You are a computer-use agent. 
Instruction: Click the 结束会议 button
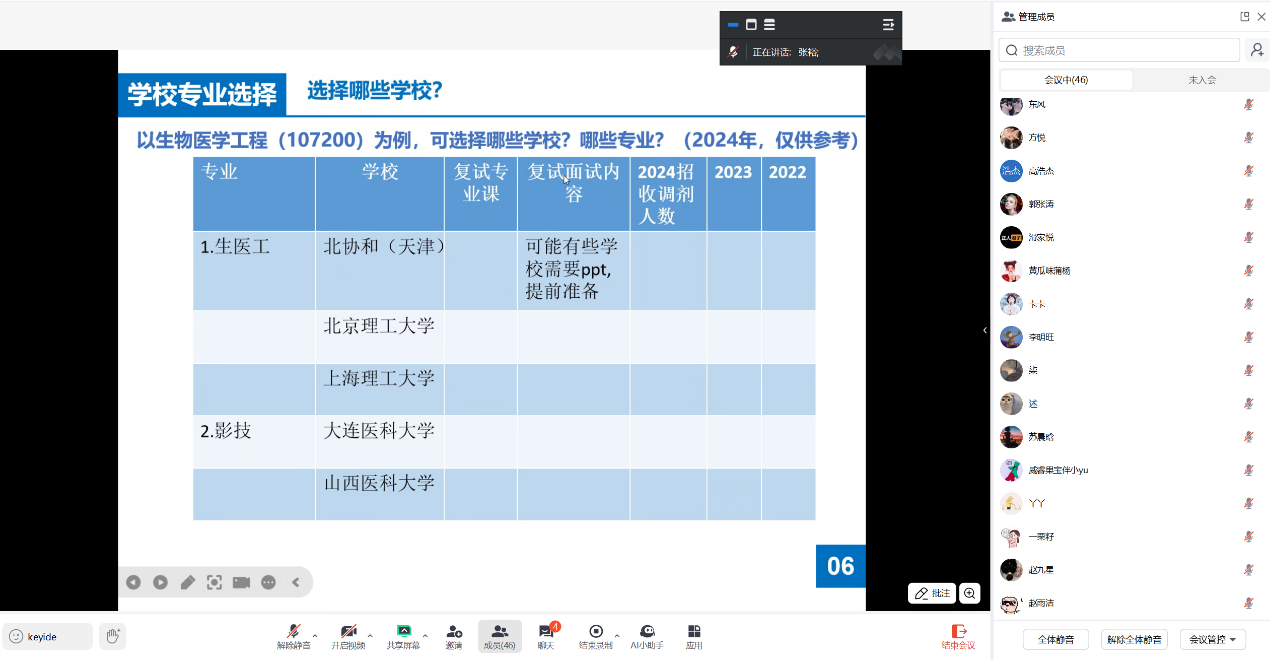coord(958,636)
